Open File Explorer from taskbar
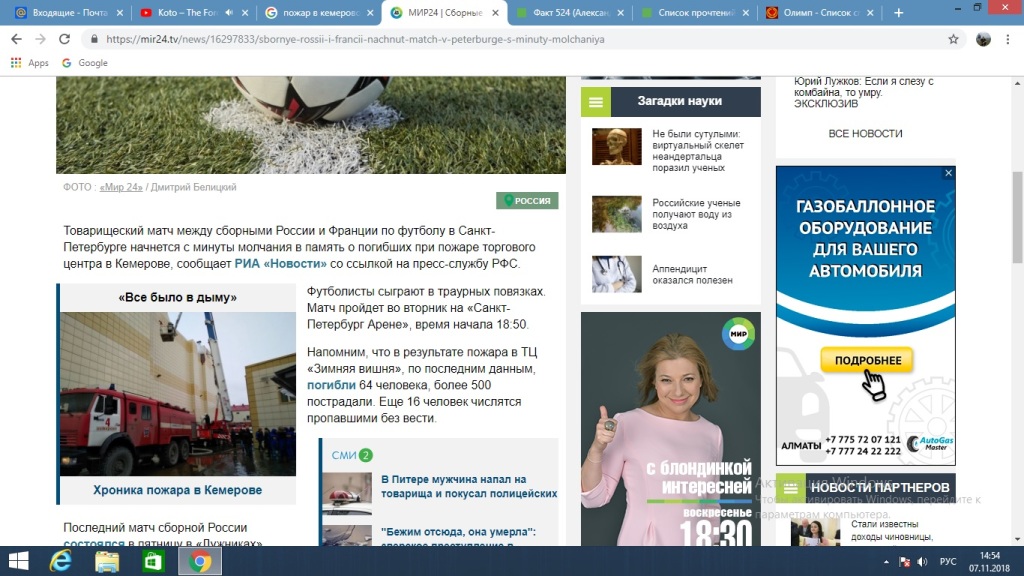 [107, 561]
